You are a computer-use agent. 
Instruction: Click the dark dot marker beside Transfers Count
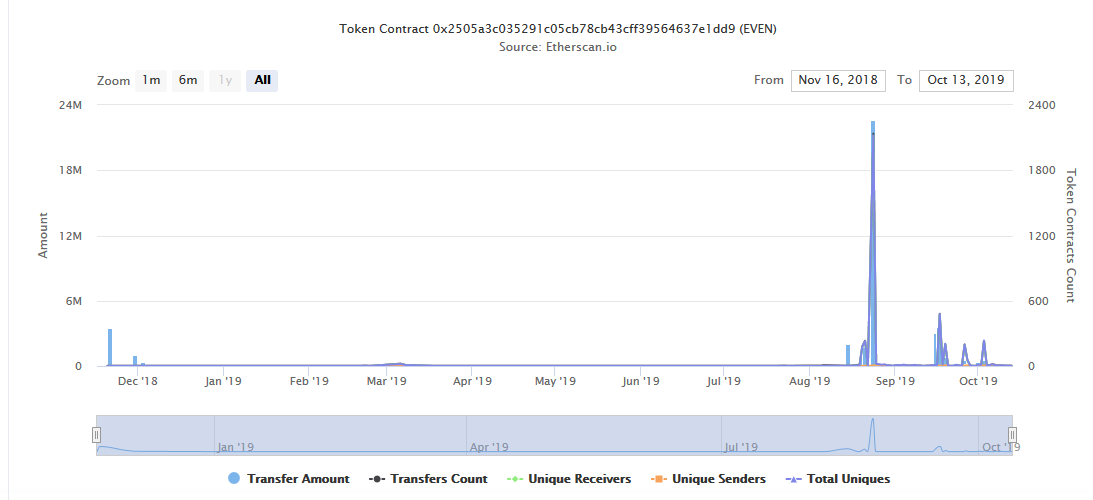pos(377,479)
